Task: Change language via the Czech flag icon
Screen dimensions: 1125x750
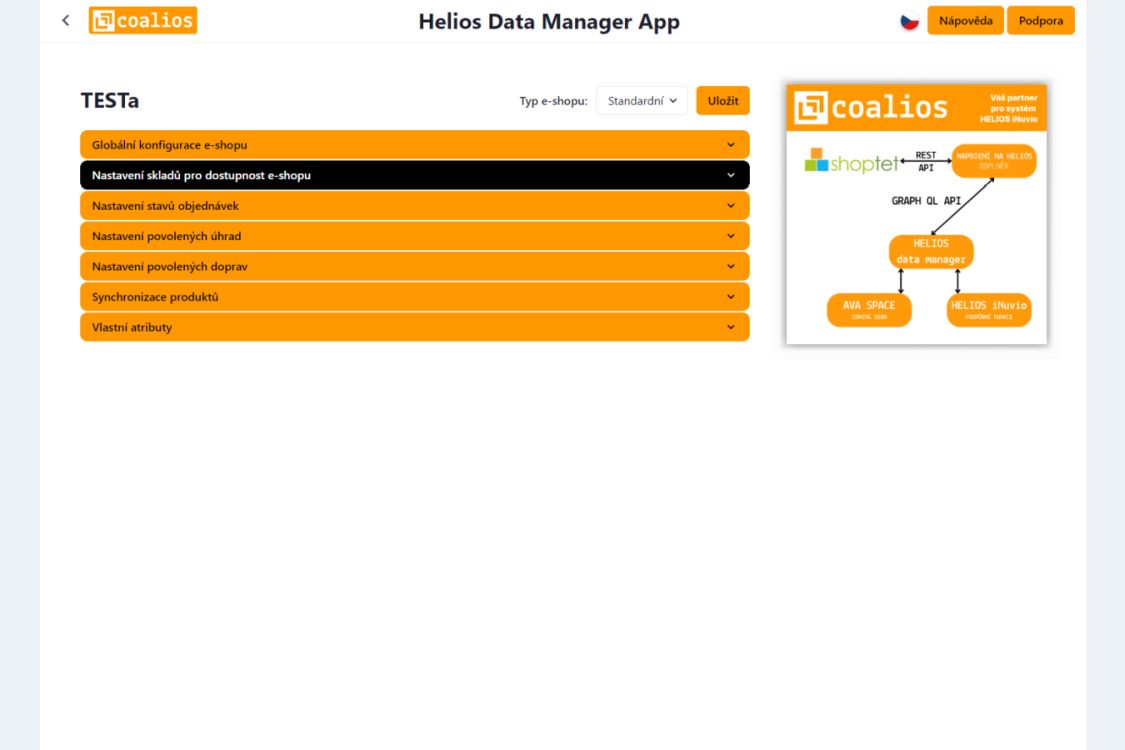Action: (x=909, y=22)
